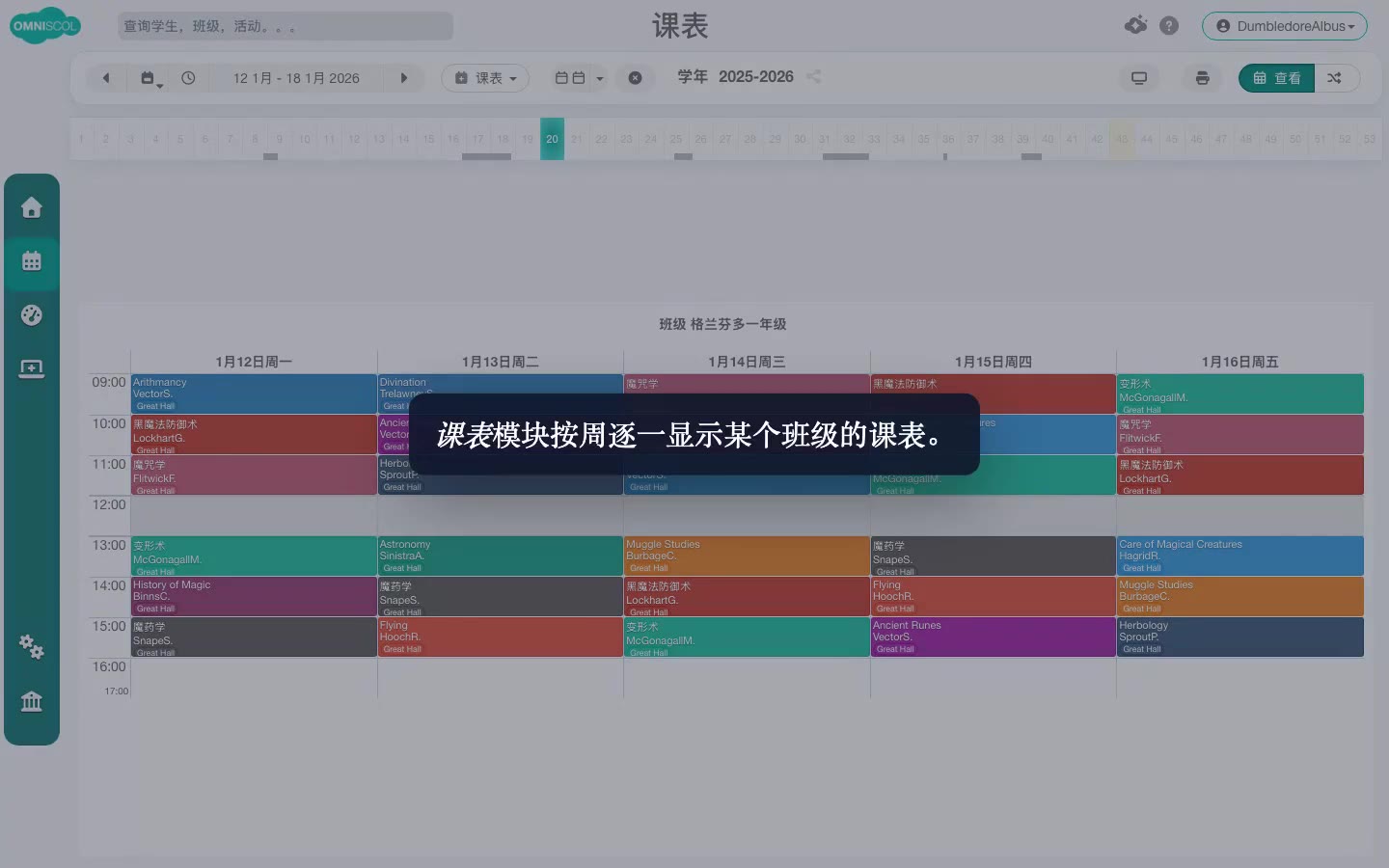
Task: Select week 1 in the week strip
Action: (x=81, y=139)
